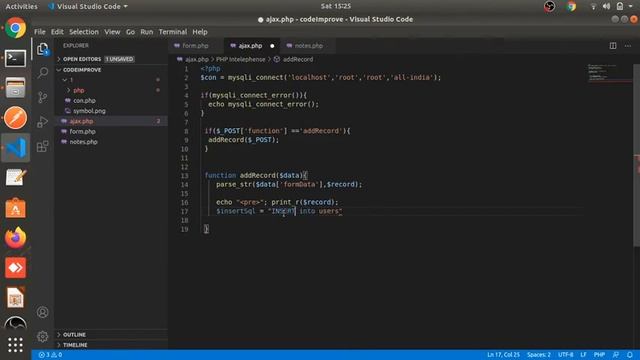Viewport: 640px width, 360px height.
Task: Open the Terminal menu
Action: click(173, 32)
